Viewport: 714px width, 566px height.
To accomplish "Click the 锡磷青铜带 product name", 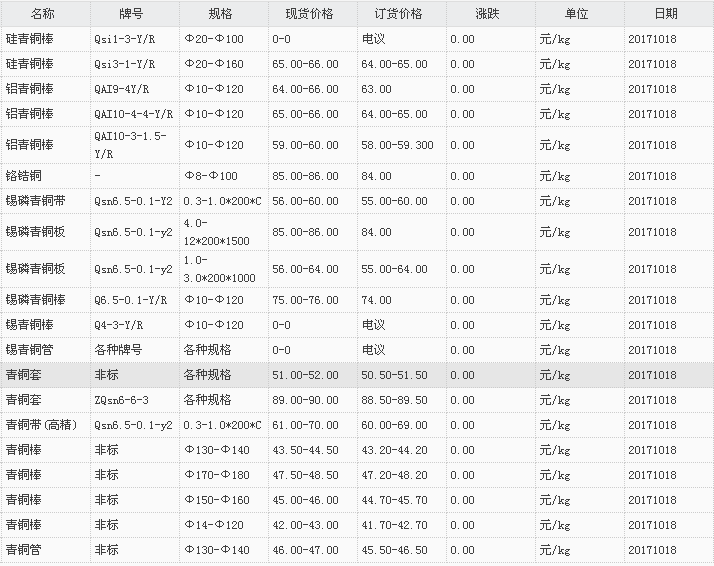I will click(35, 200).
